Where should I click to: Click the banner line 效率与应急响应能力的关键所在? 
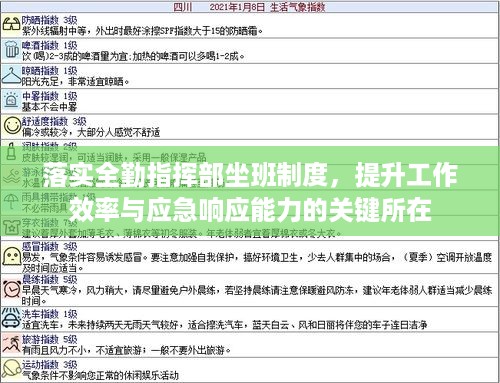click(250, 211)
